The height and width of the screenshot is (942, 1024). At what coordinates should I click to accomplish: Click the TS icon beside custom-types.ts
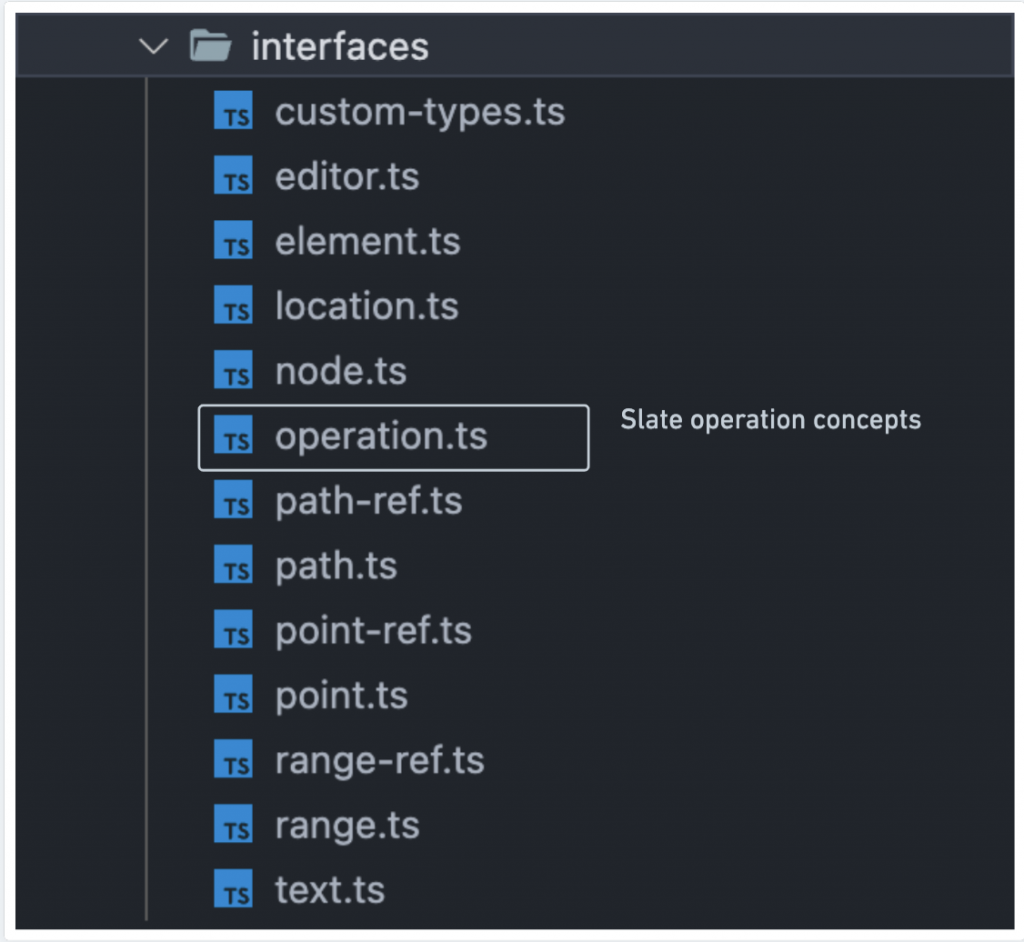234,112
